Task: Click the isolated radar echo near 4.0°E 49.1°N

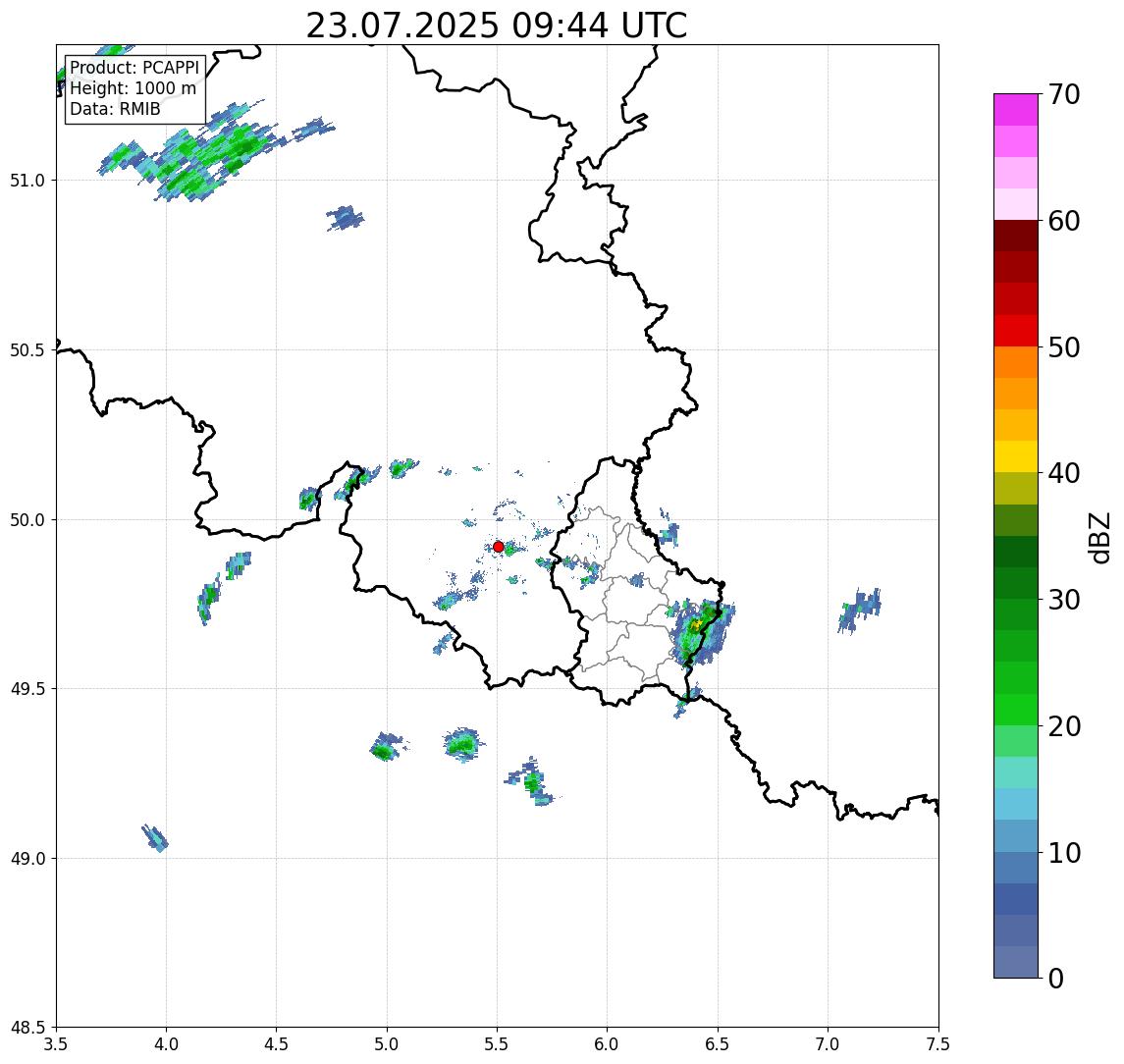Action: coord(155,838)
